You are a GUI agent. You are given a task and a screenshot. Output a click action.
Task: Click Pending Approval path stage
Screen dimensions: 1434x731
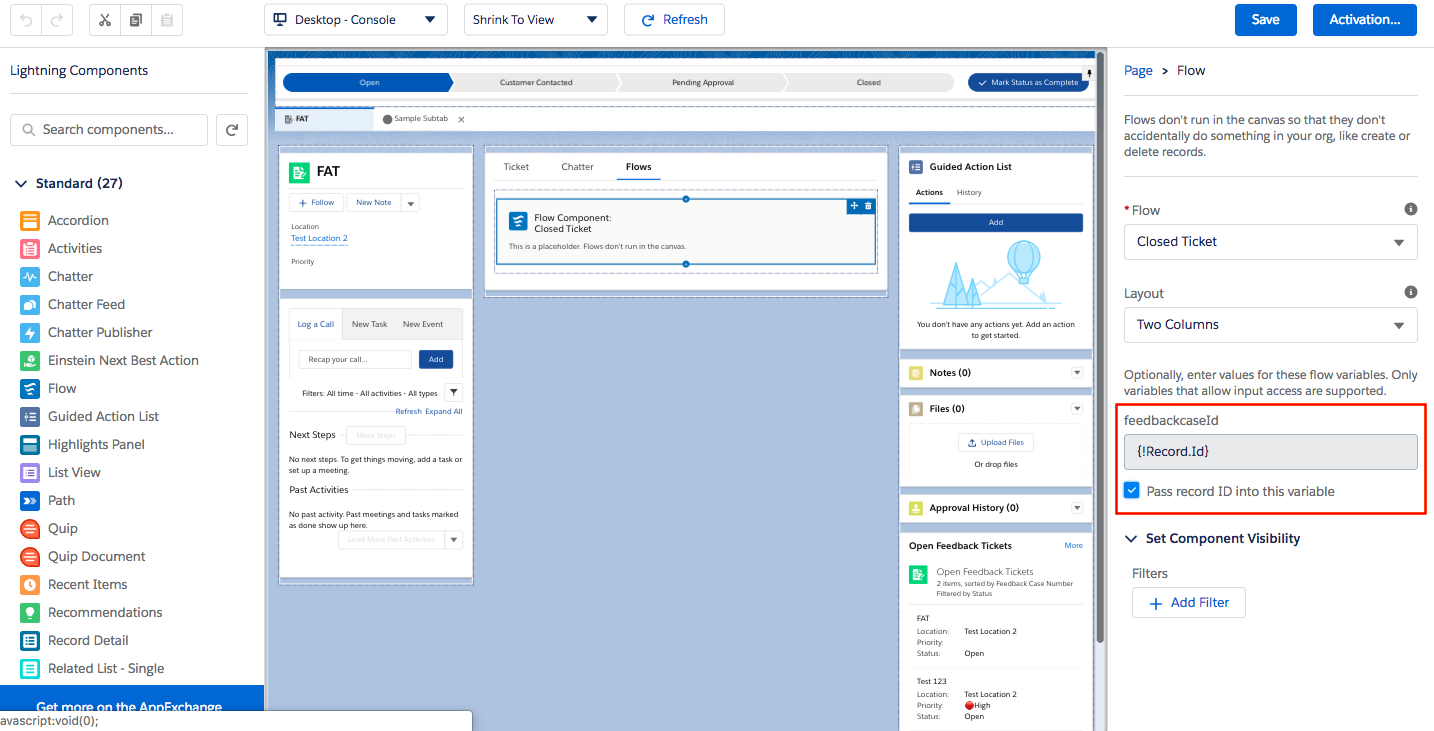[x=702, y=83]
